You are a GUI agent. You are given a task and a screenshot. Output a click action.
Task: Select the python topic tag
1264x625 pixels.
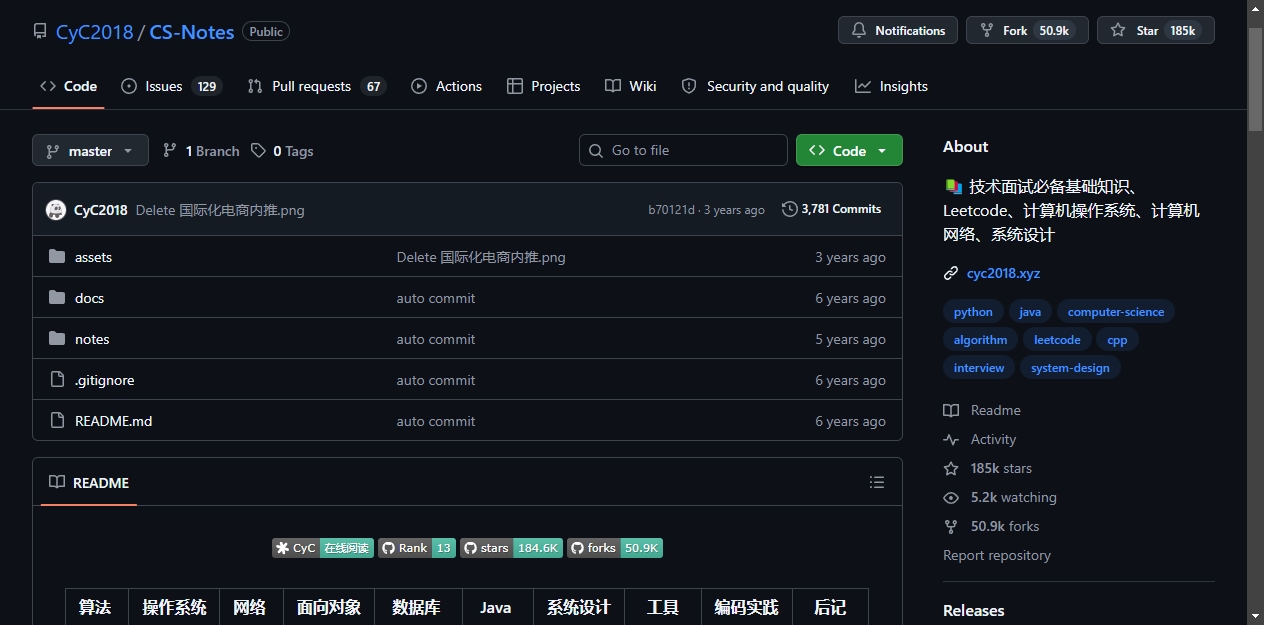(x=973, y=312)
